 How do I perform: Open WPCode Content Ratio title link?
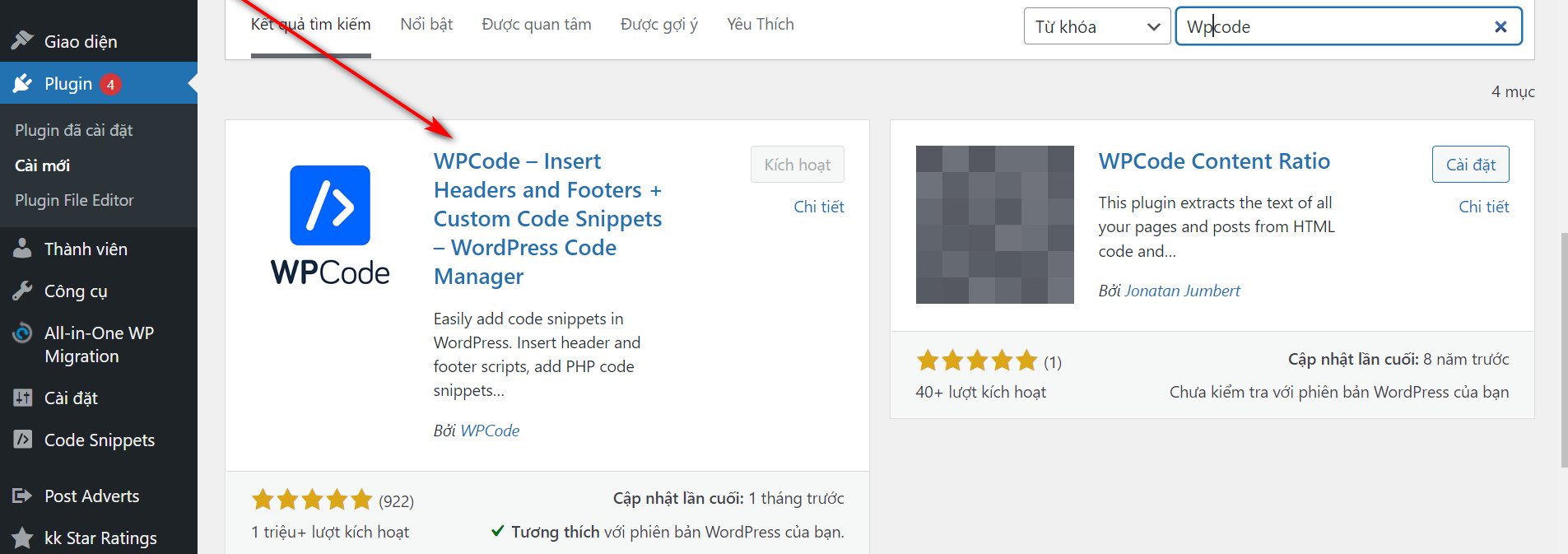(x=1214, y=161)
